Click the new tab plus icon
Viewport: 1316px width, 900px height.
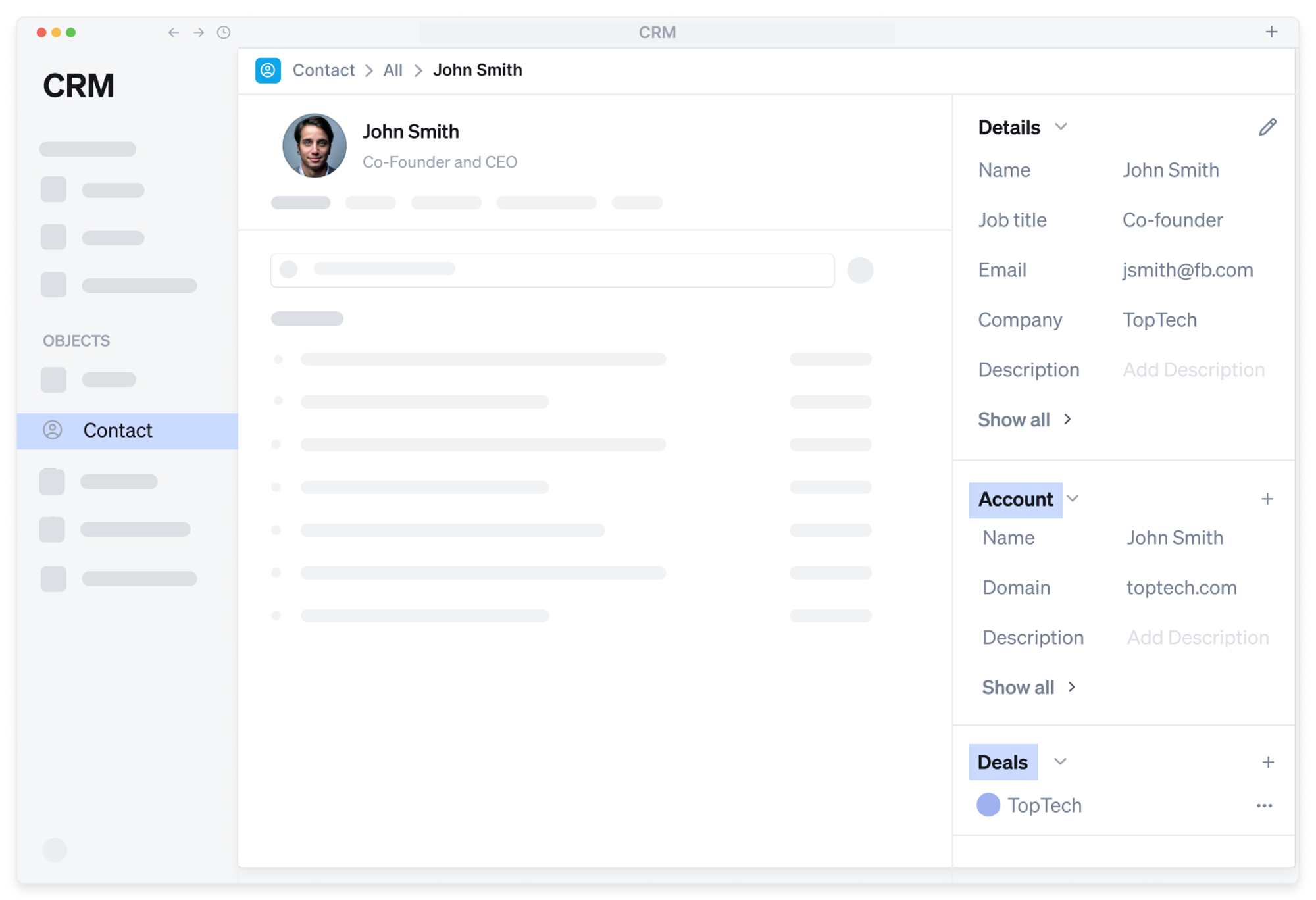(x=1271, y=32)
